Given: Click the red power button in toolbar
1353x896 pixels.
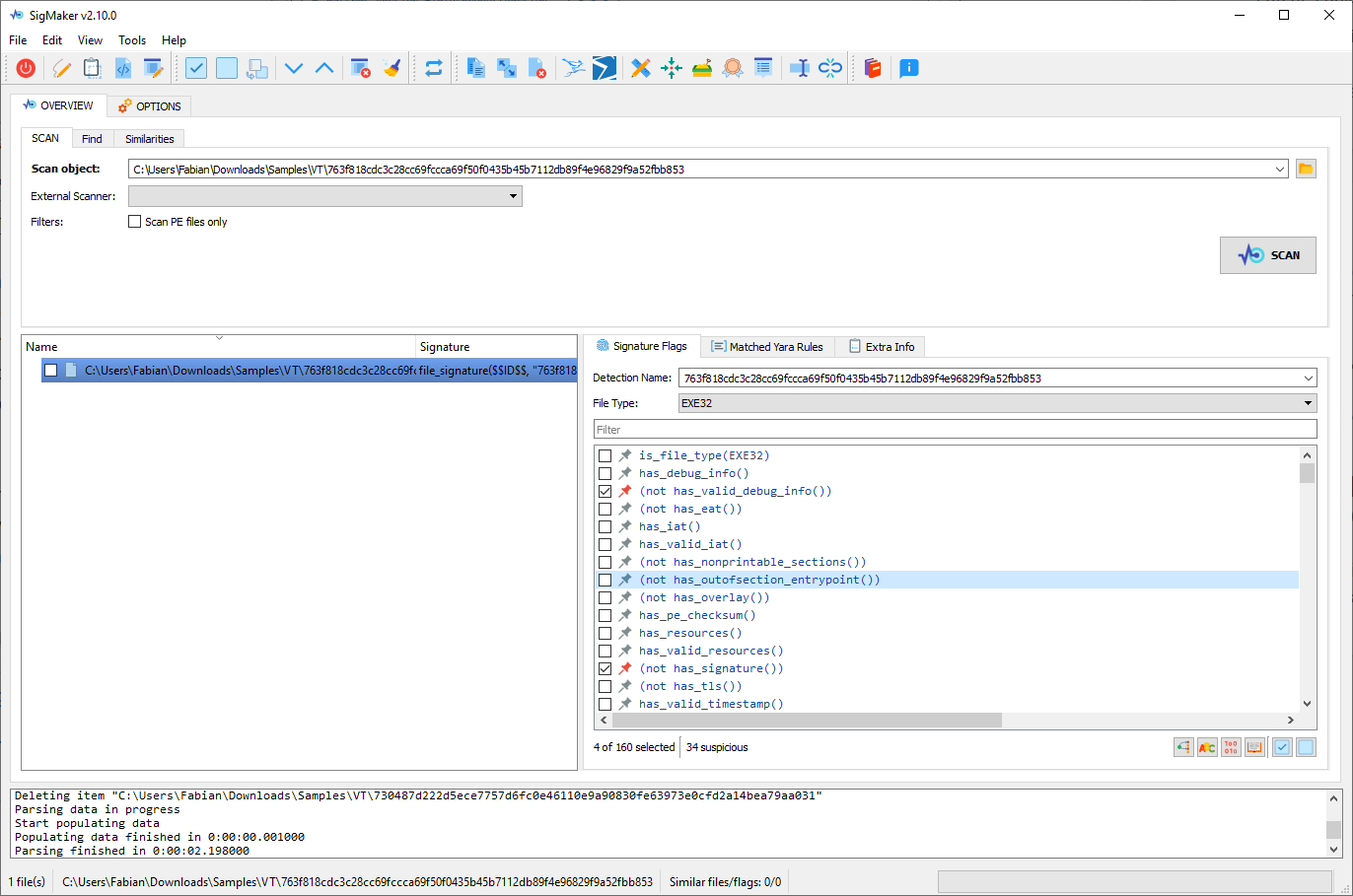Looking at the screenshot, I should [27, 68].
